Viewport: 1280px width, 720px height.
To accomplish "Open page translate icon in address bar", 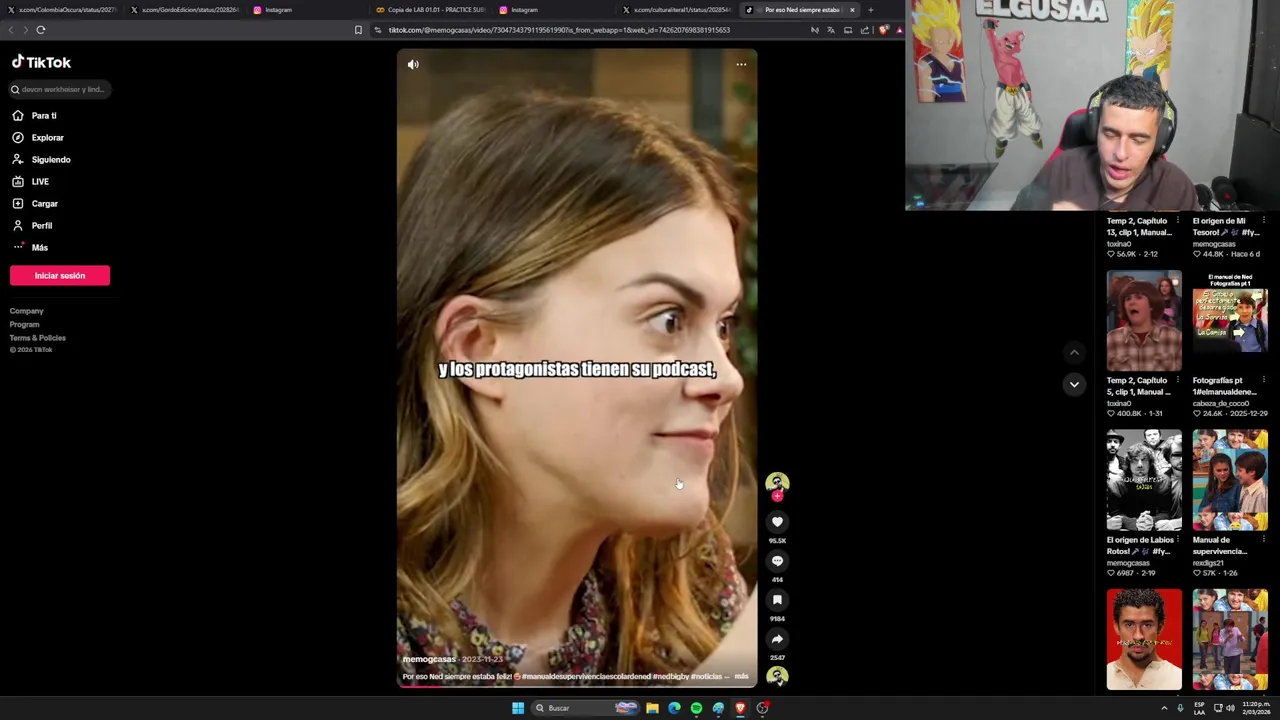I will point(831,30).
